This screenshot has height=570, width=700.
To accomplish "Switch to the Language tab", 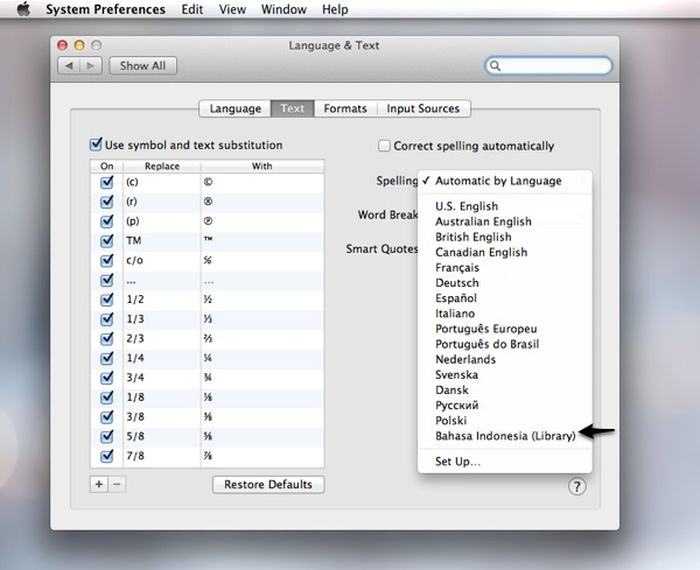I will tap(235, 108).
